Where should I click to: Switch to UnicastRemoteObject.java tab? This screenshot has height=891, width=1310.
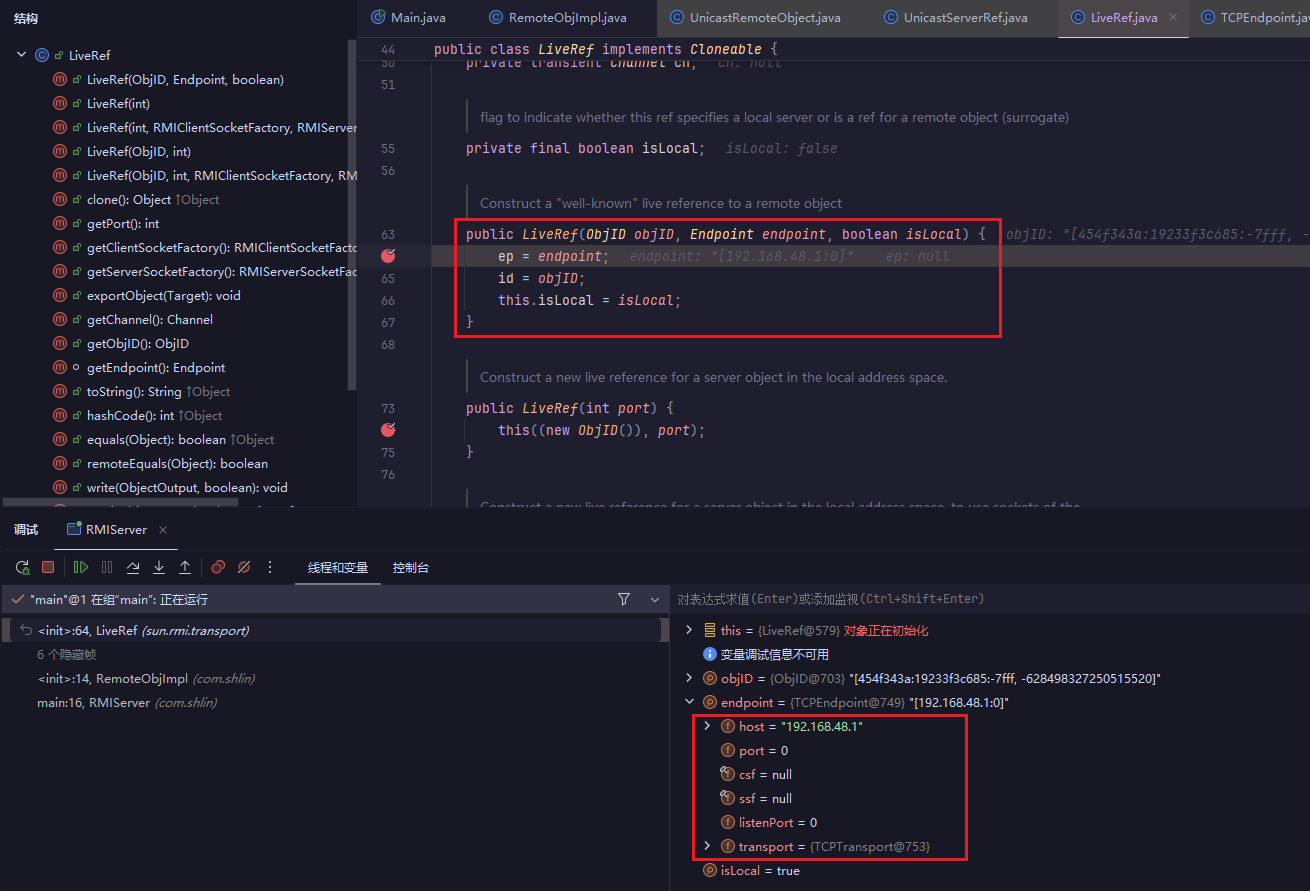pos(755,18)
